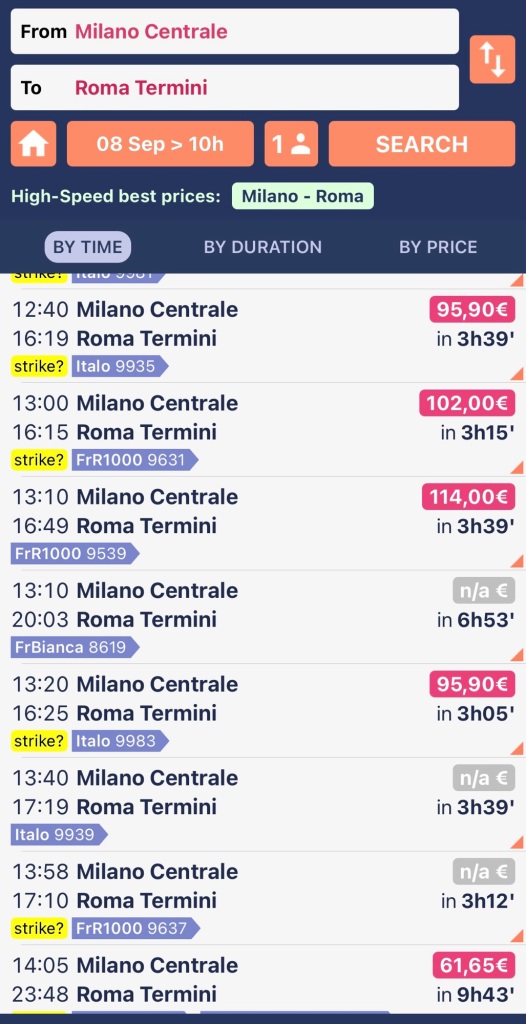Open the 08 Sep > 10h date picker

[x=160, y=144]
